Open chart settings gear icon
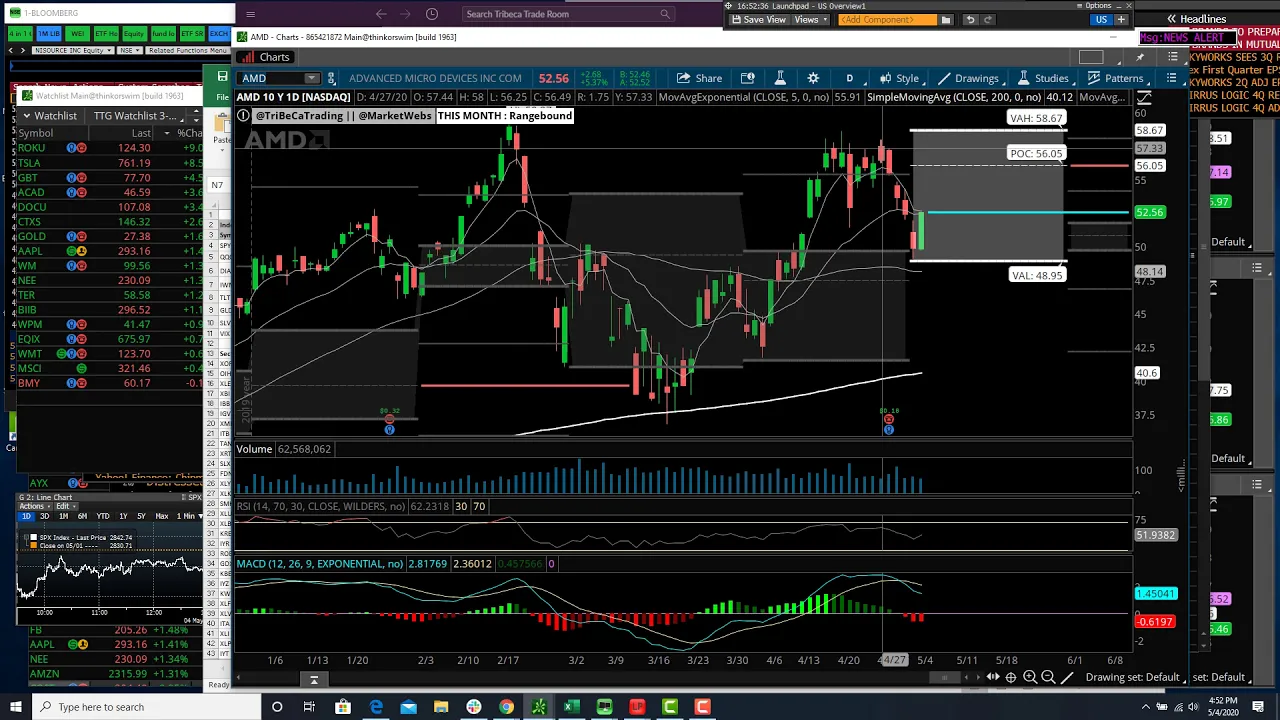The image size is (1280, 720). [x=813, y=78]
